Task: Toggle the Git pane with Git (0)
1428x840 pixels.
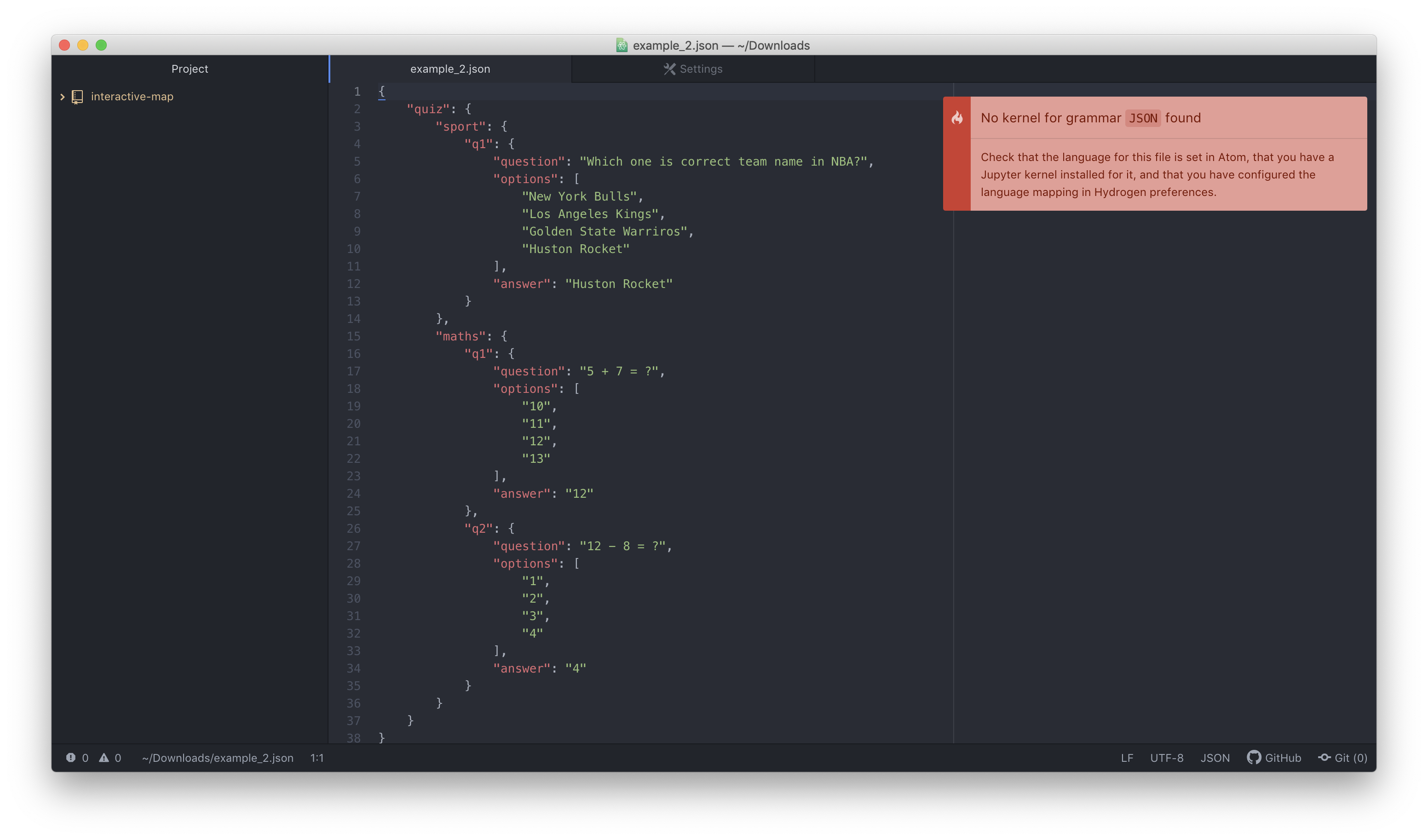Action: (1343, 758)
